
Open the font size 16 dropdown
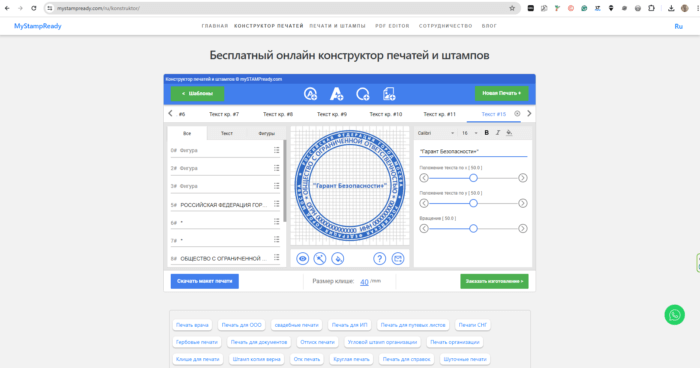[x=470, y=133]
